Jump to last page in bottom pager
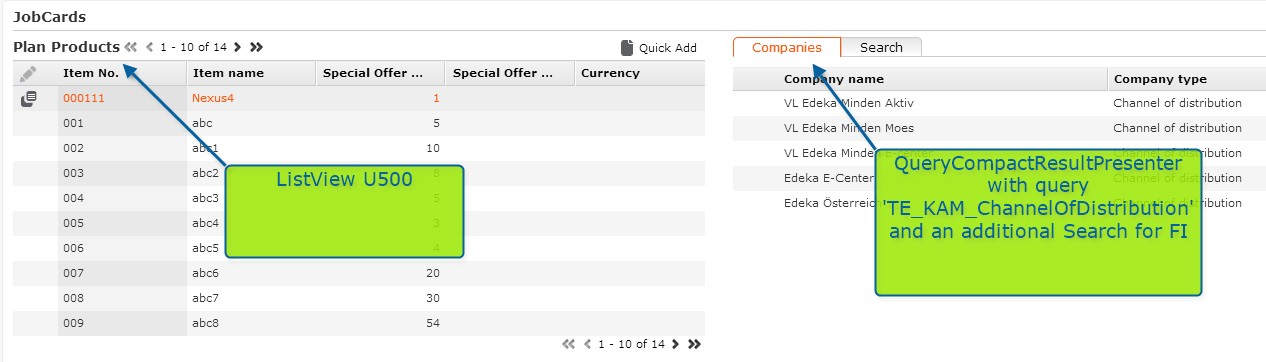 pyautogui.click(x=694, y=344)
